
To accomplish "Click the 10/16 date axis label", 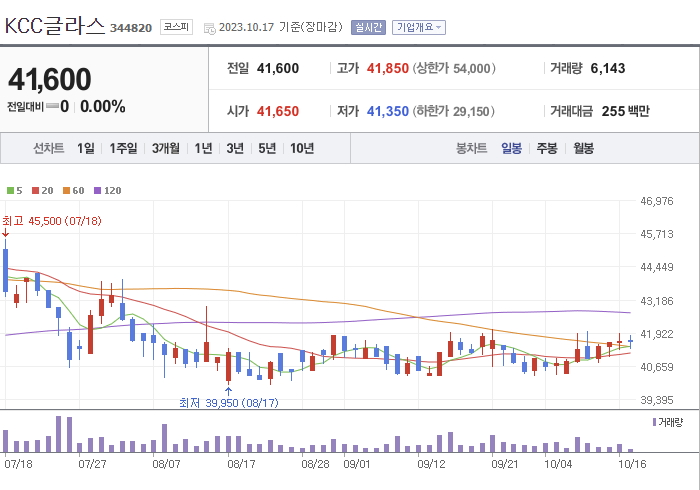I will click(x=632, y=464).
